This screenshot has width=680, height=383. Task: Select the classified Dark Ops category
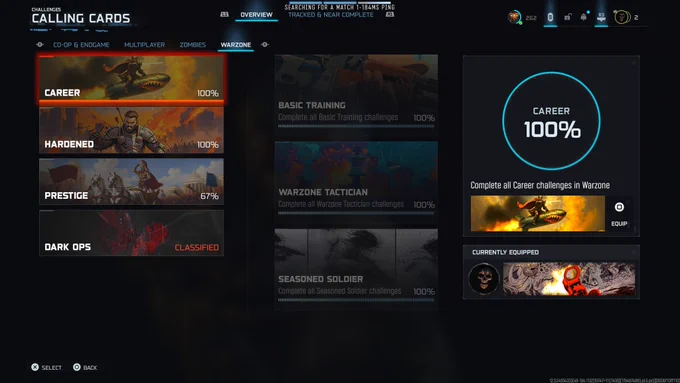point(131,233)
